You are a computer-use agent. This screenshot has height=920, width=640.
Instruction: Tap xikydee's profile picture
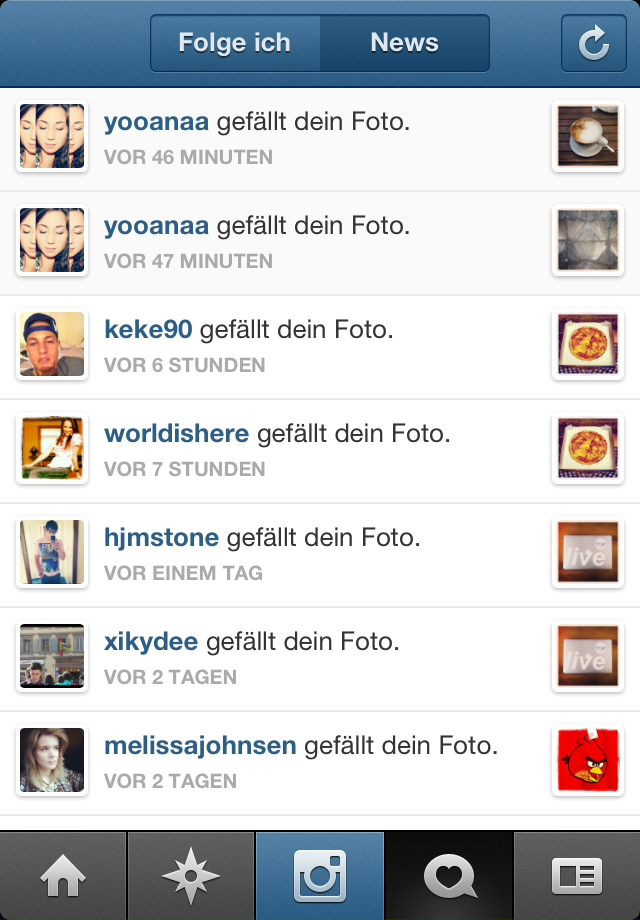52,656
